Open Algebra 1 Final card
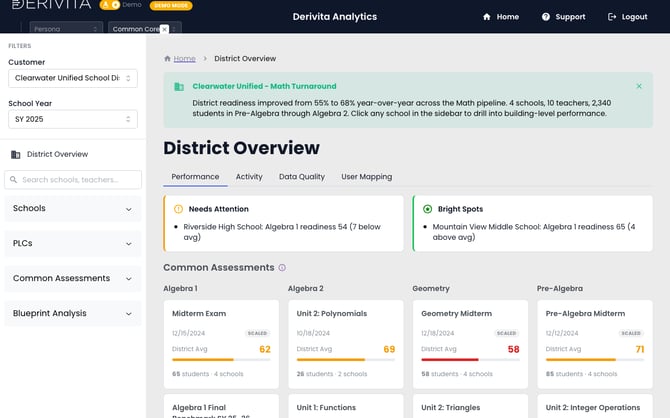670x418 pixels. click(221, 406)
